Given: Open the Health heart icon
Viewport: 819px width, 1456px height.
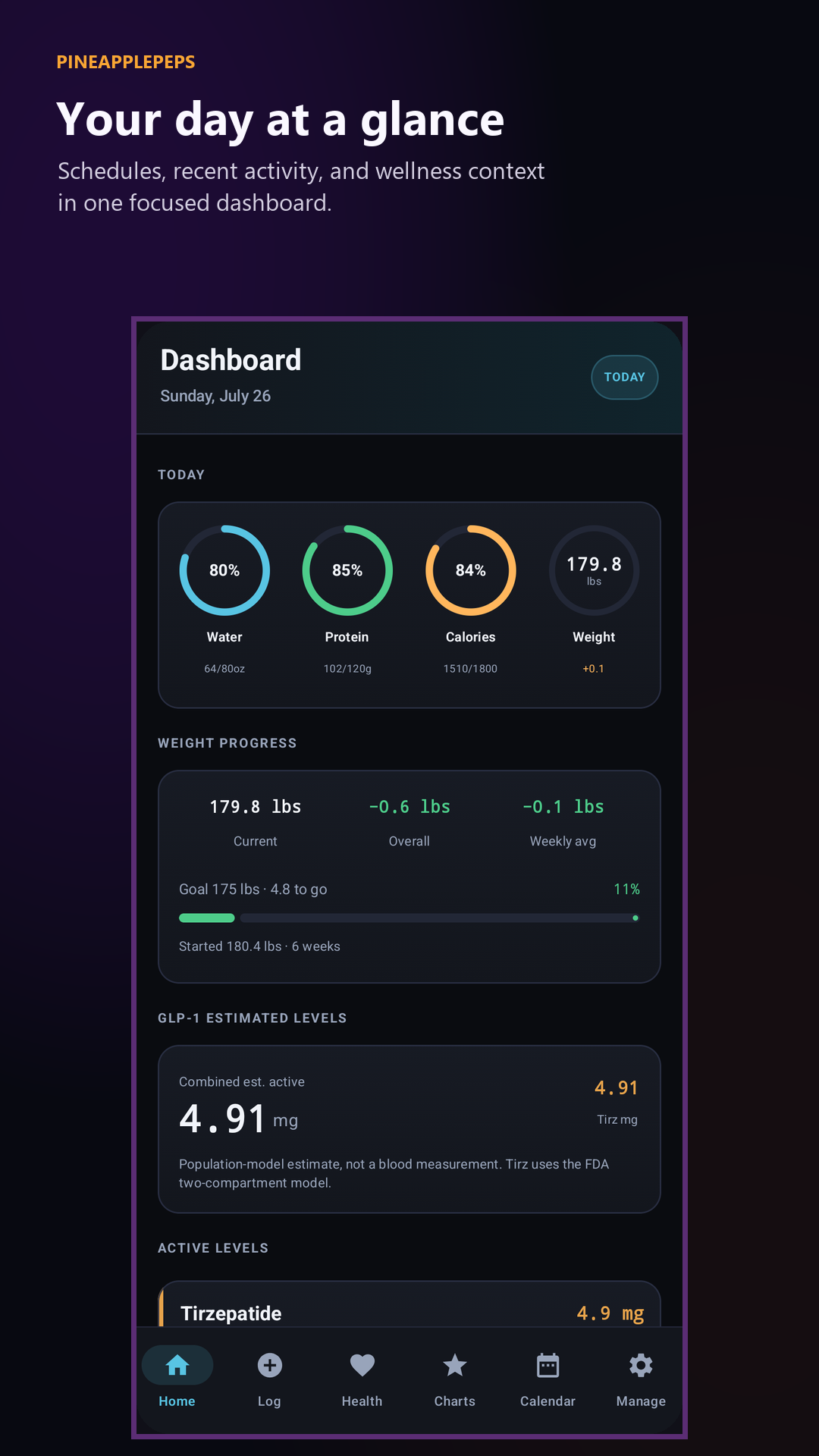Looking at the screenshot, I should (x=362, y=1365).
